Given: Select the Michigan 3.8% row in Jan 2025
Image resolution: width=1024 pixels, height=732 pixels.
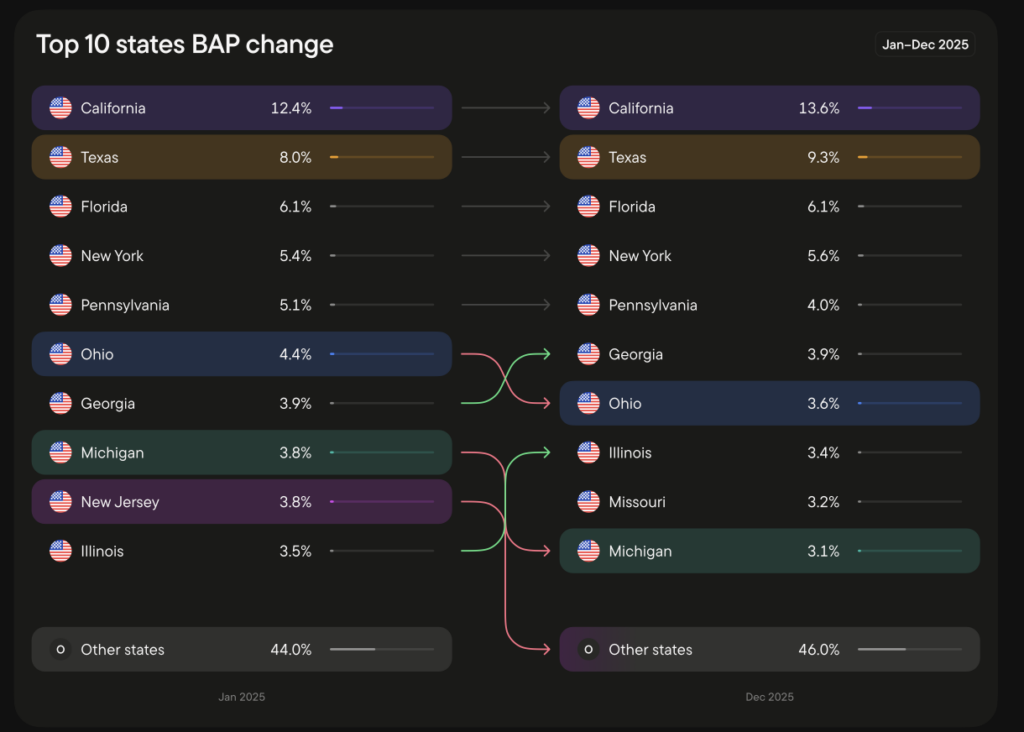Looking at the screenshot, I should coord(241,453).
